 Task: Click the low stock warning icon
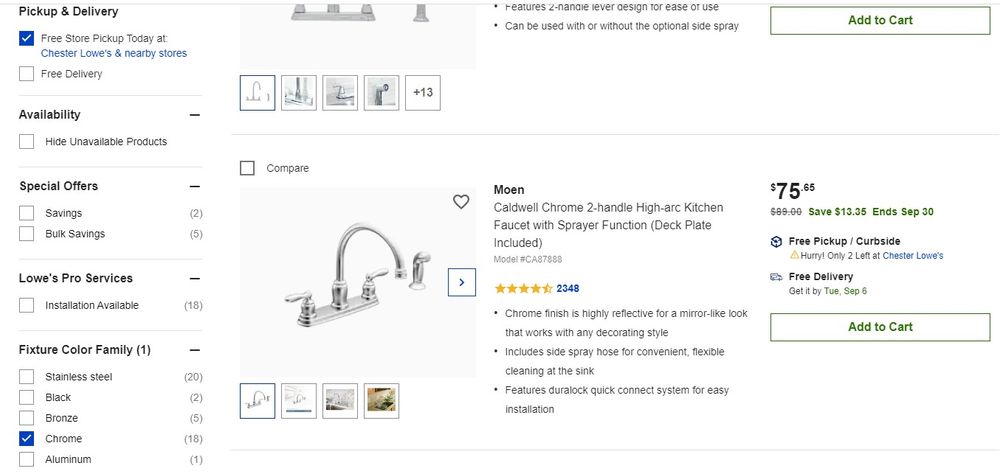click(x=794, y=256)
